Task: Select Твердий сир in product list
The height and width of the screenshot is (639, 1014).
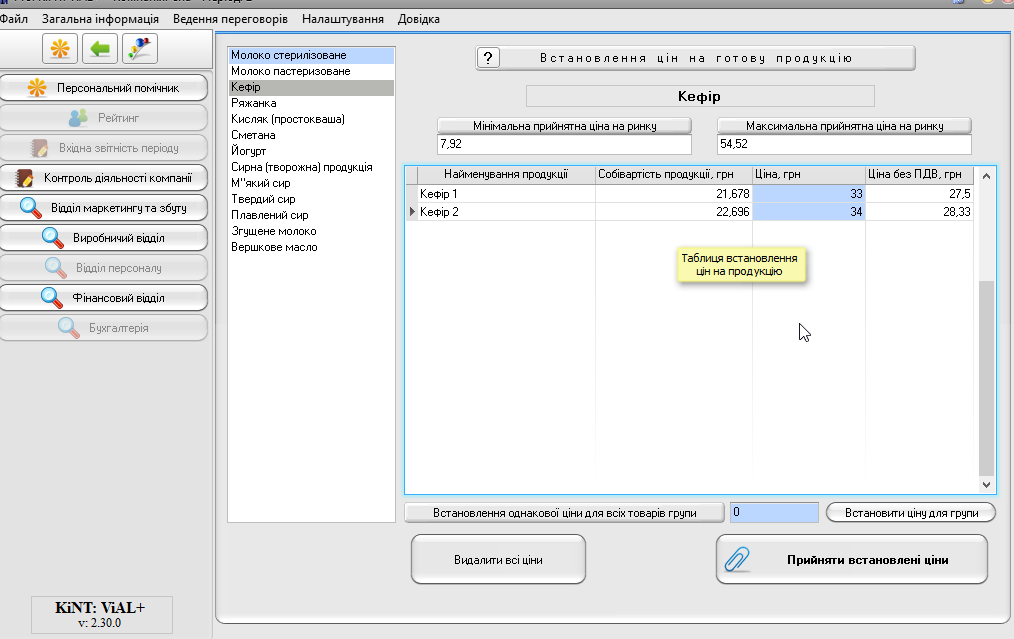Action: pyautogui.click(x=311, y=199)
